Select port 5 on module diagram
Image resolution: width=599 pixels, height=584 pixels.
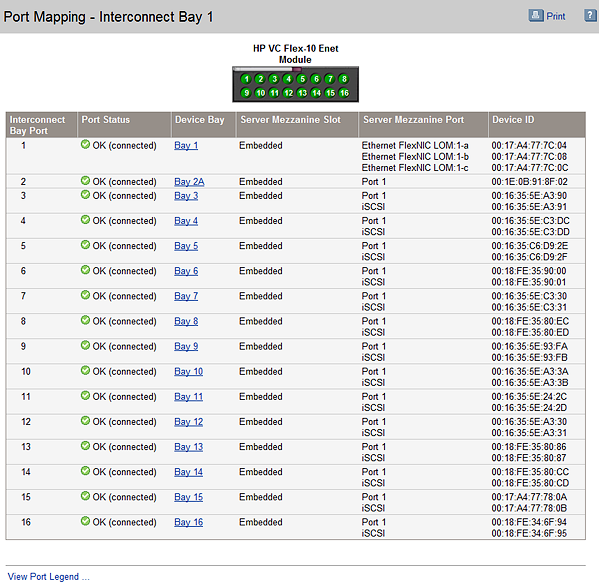303,79
